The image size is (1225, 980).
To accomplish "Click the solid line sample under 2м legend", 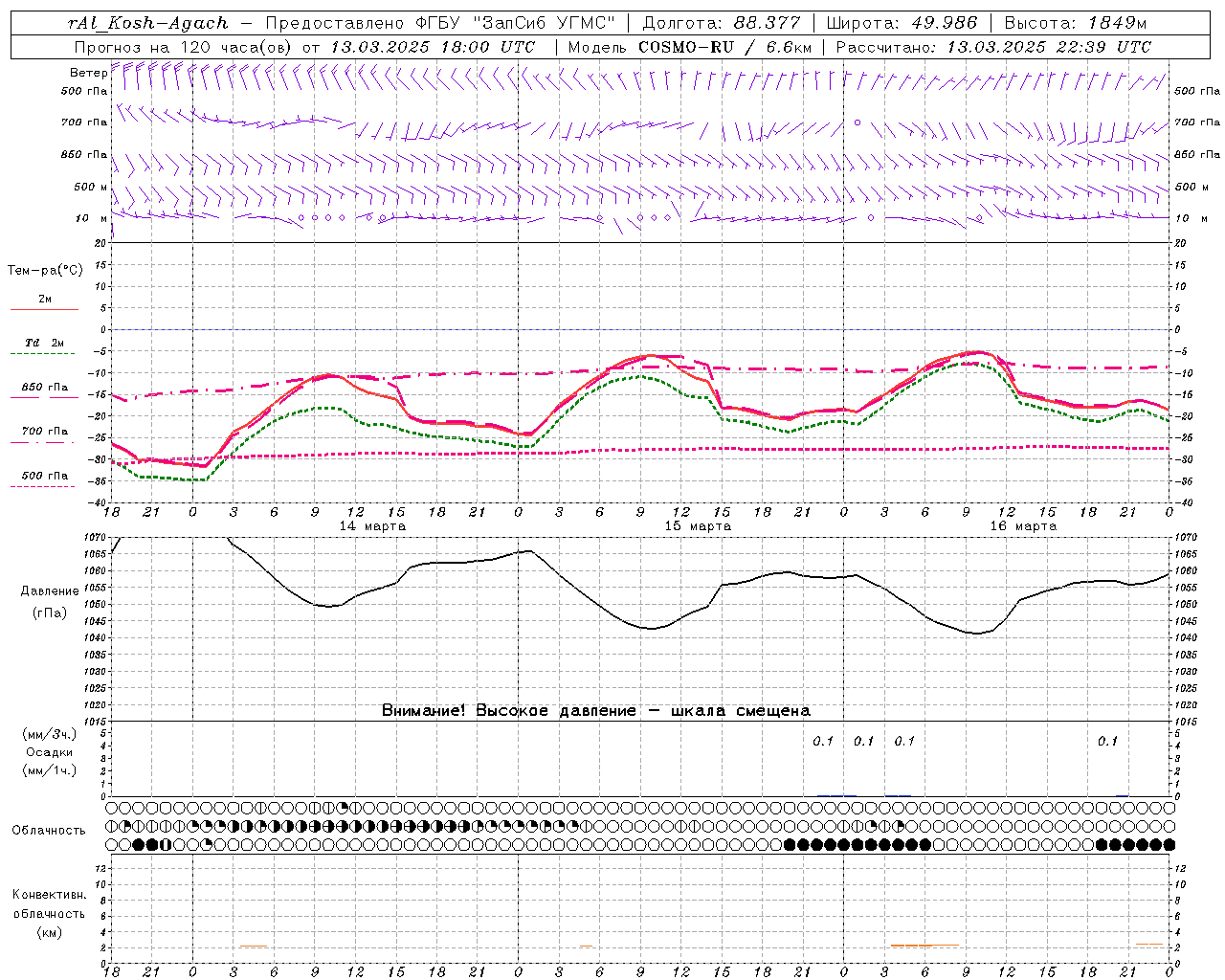I will click(44, 310).
